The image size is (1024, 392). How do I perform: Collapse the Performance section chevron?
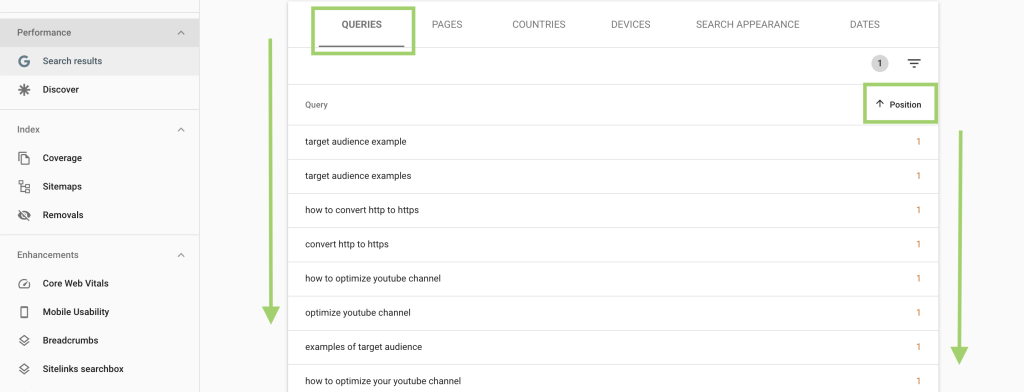click(181, 33)
